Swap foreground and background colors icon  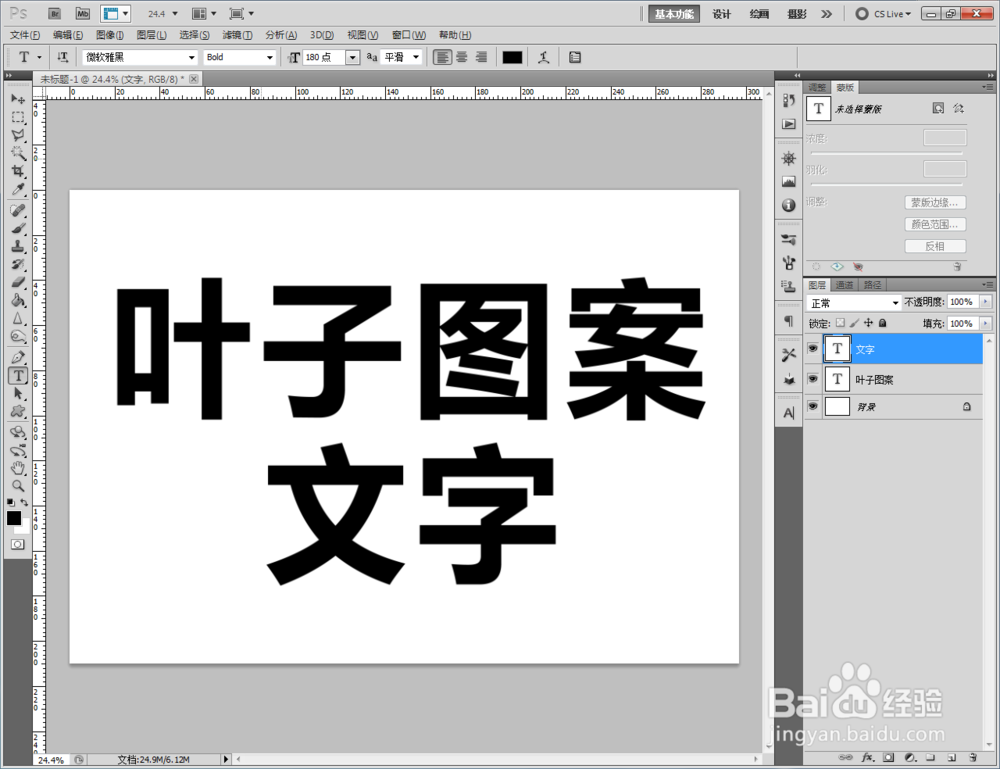pos(24,502)
